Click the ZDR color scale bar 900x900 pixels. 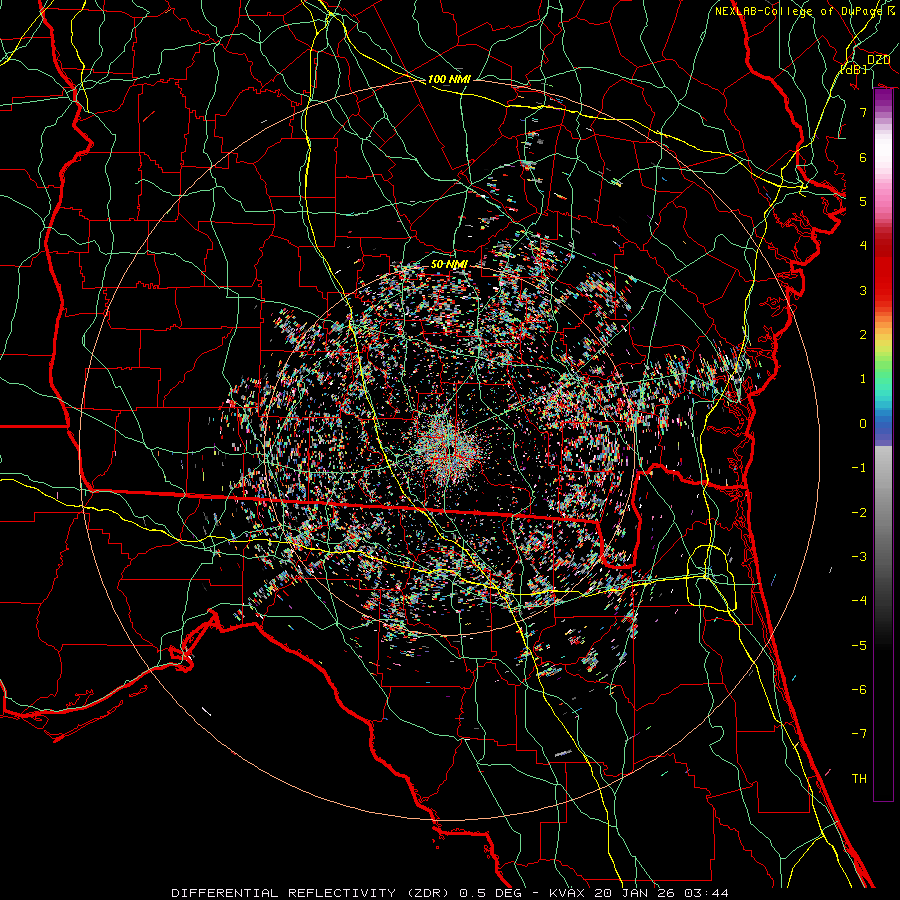click(883, 445)
